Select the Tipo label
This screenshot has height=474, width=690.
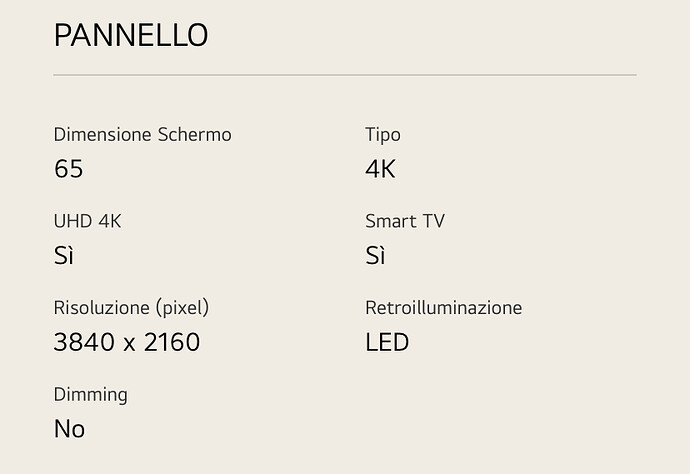click(x=383, y=136)
